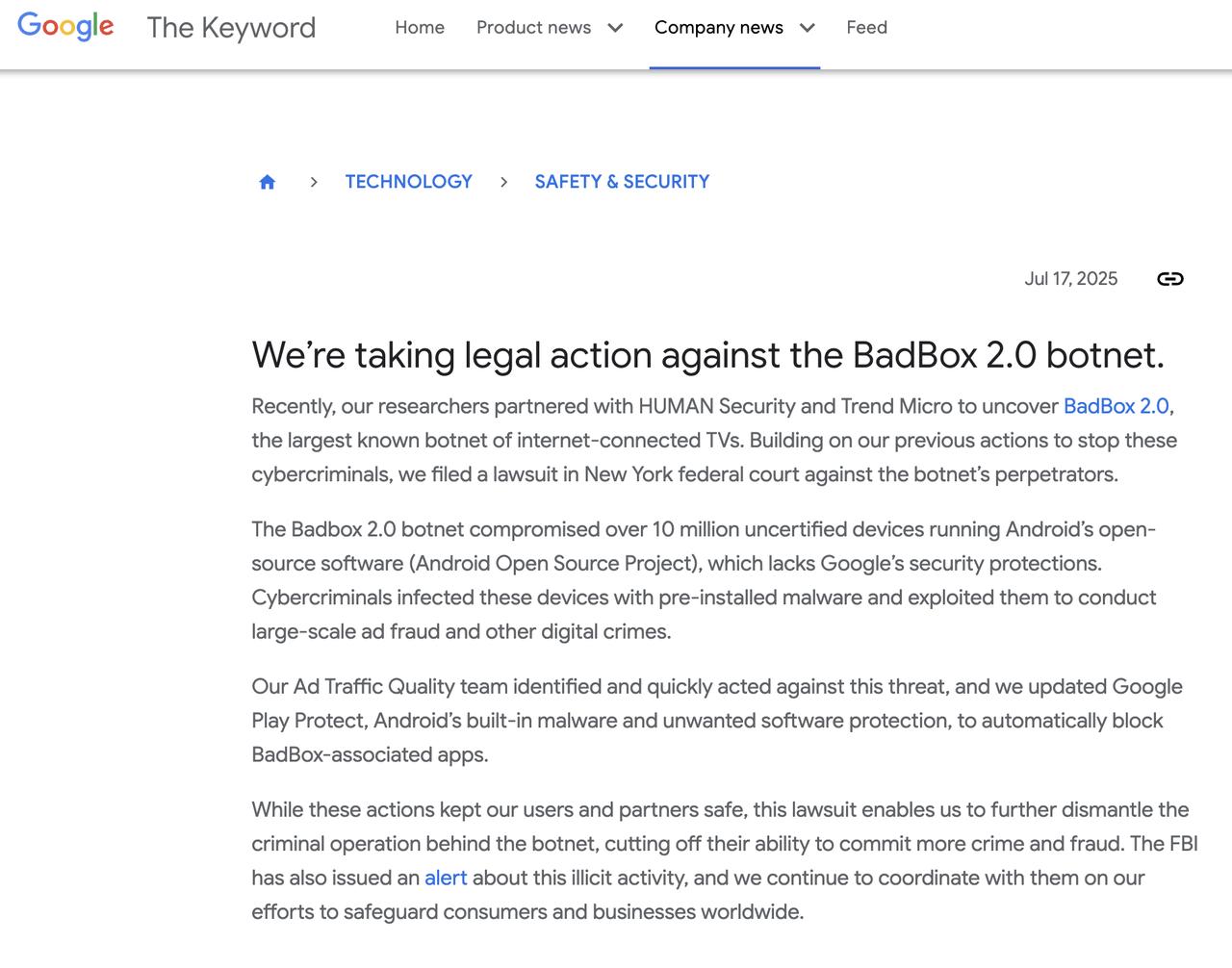Click the BadBox 2.0 botnet headline

point(708,355)
